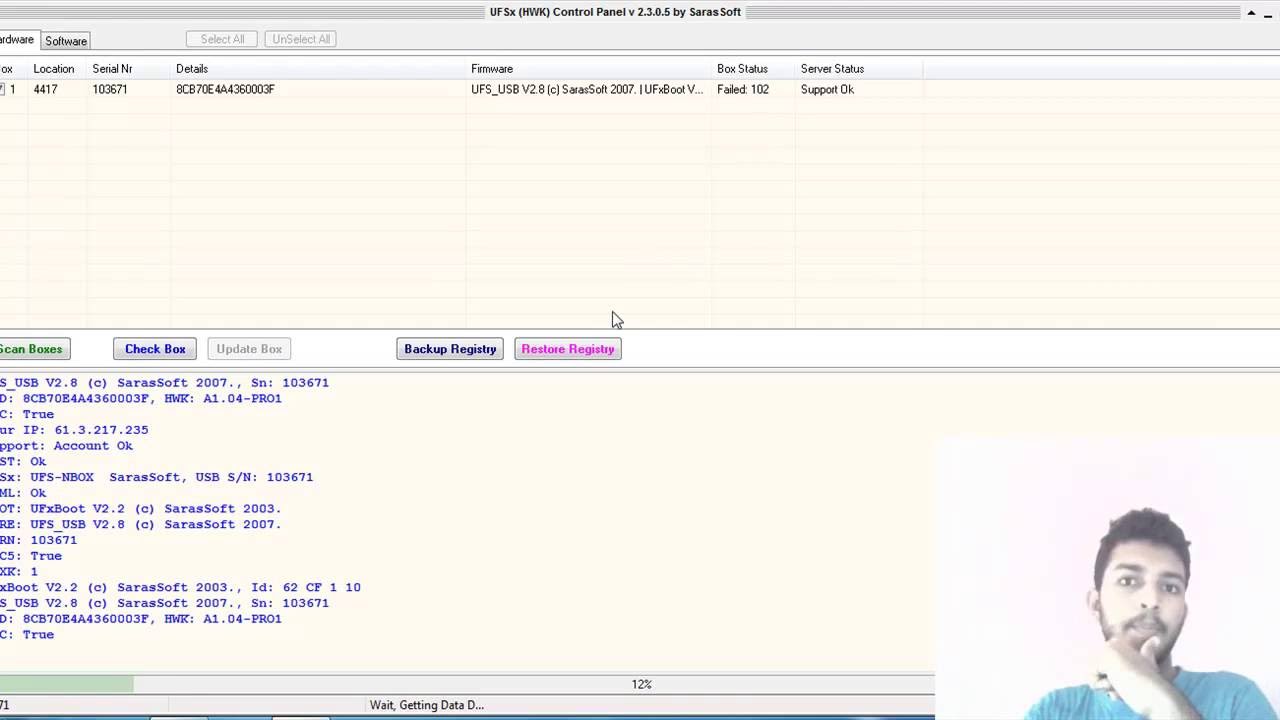
Task: Select the Box Status cell 'Failed: 102'
Action: coord(743,89)
